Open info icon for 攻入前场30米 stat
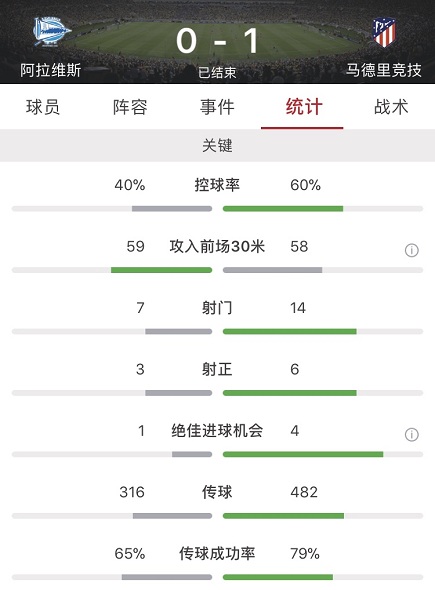The height and width of the screenshot is (590, 435). (412, 250)
